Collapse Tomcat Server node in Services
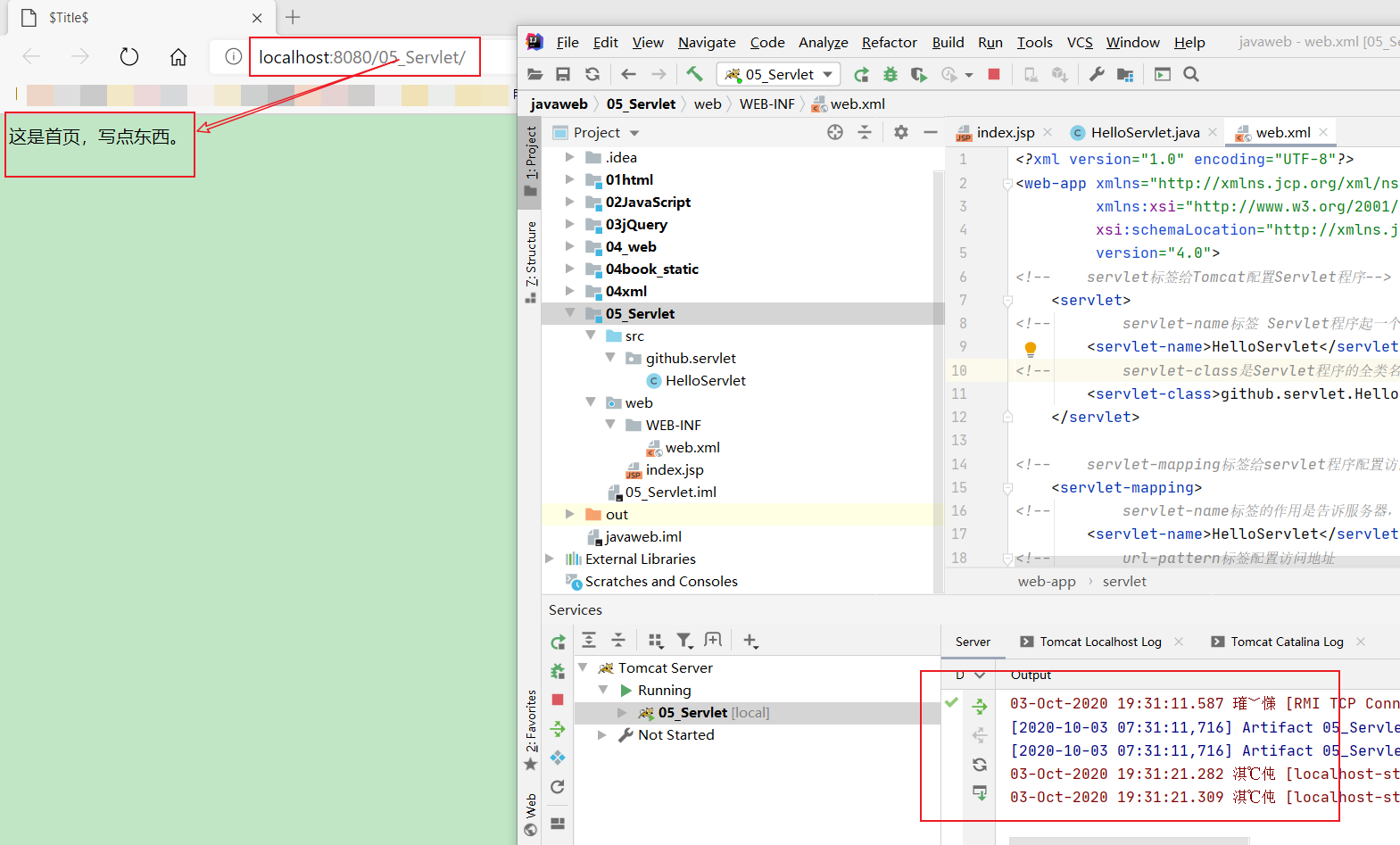 point(583,667)
